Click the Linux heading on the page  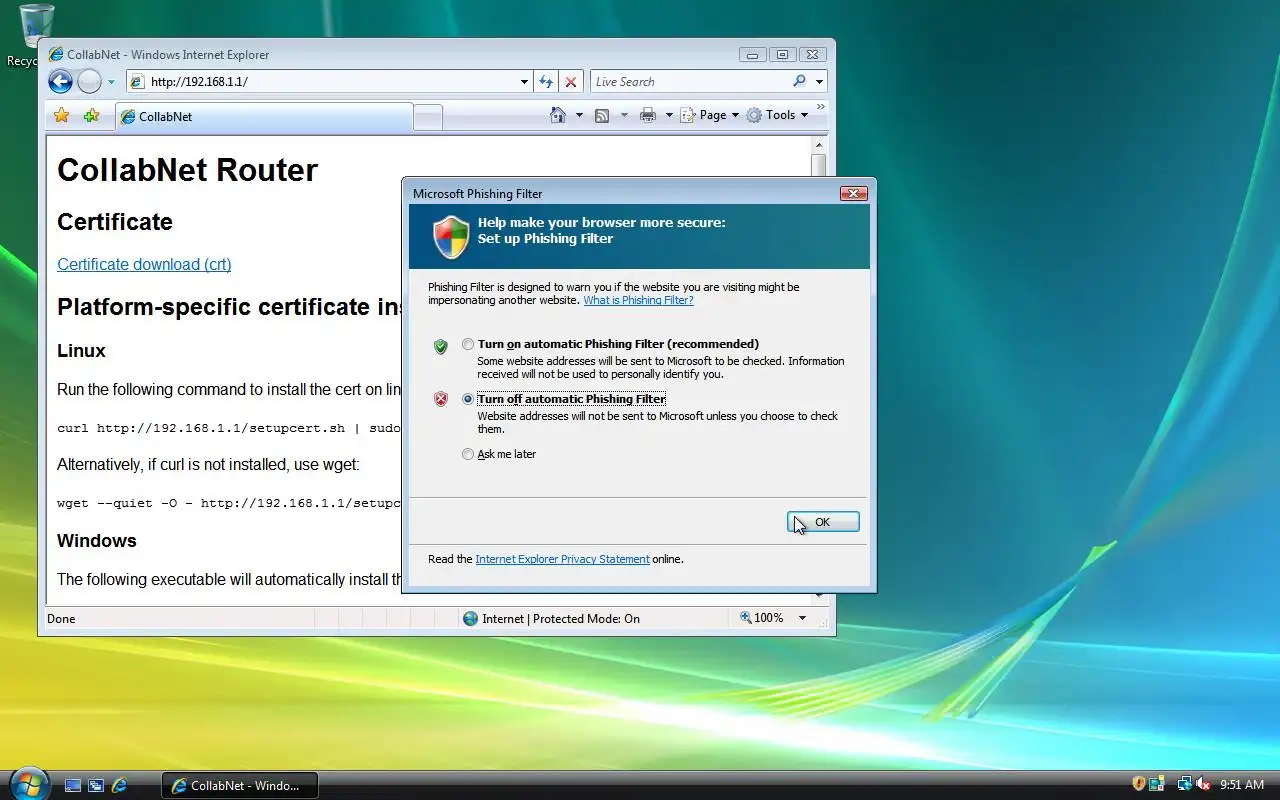coord(81,351)
